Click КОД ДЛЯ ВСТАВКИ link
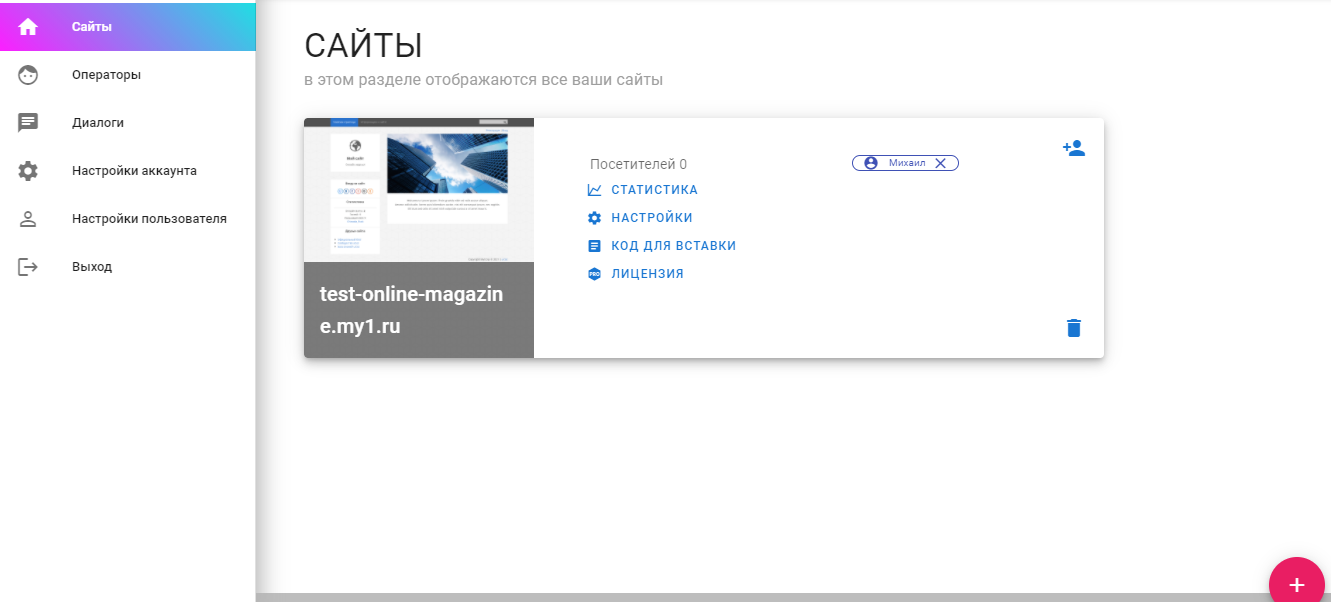 [x=673, y=246]
